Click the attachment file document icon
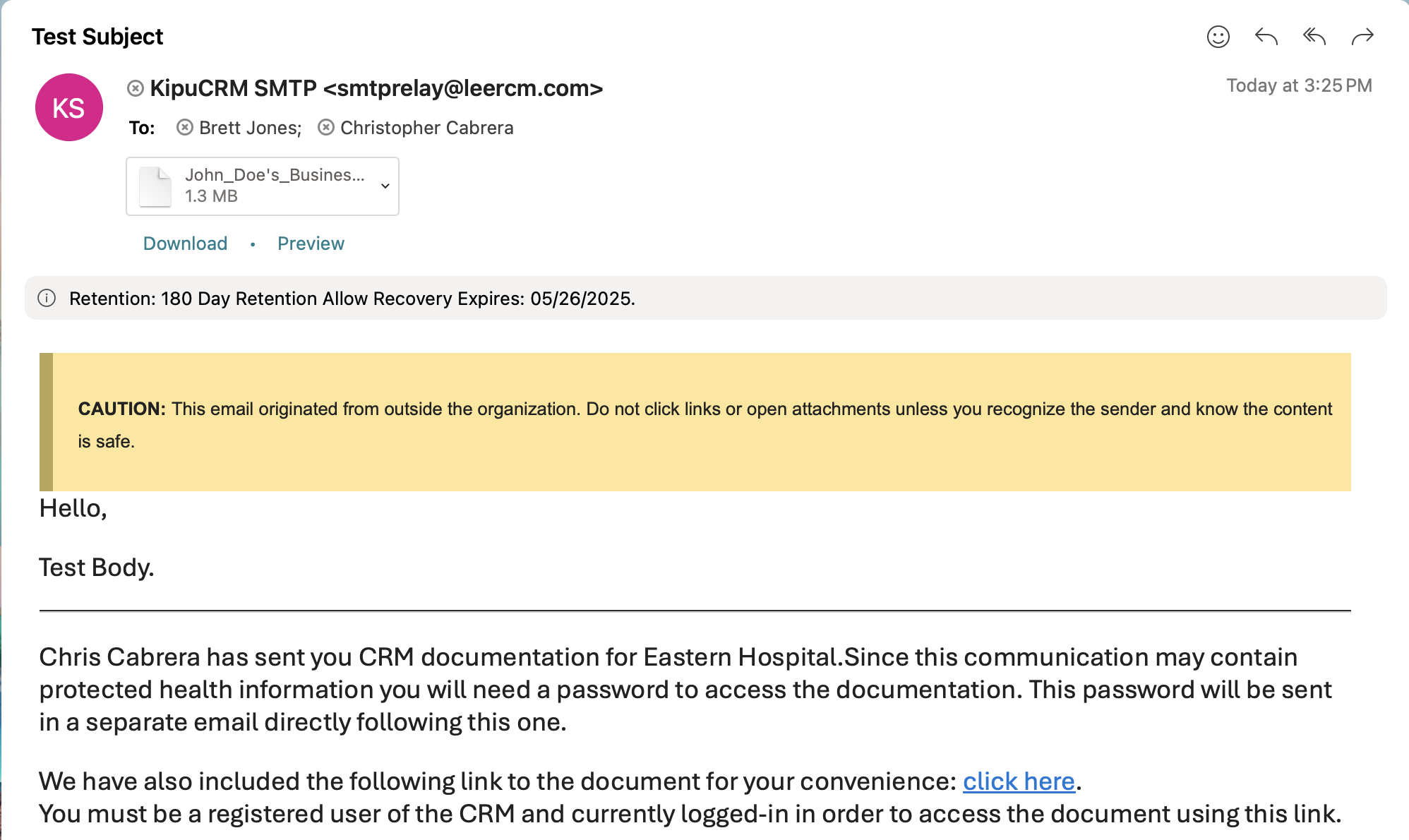 point(155,186)
